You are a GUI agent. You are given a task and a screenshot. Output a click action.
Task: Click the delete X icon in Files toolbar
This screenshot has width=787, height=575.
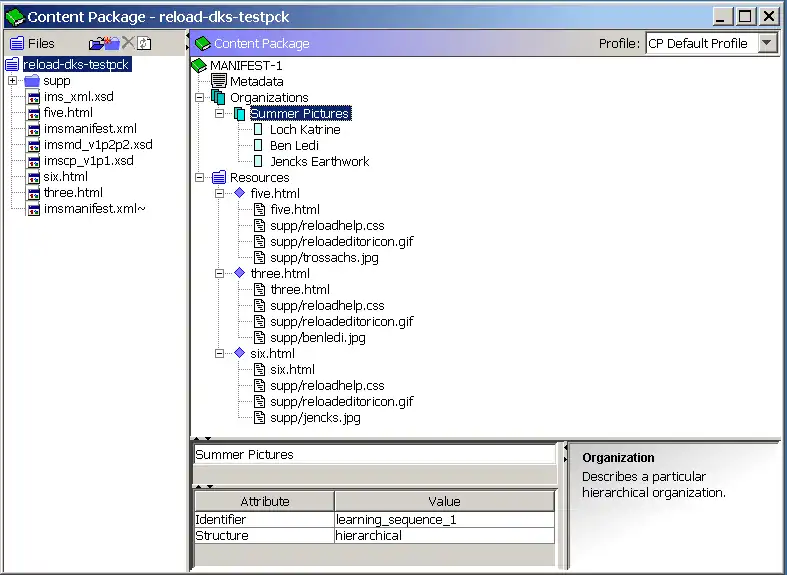[128, 43]
